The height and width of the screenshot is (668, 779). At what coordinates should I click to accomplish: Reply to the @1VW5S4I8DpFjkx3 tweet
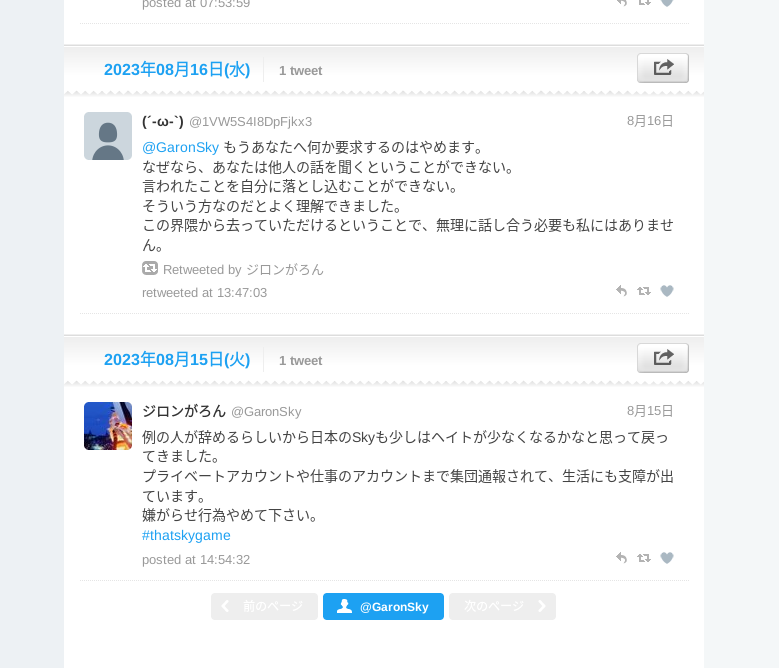click(621, 291)
